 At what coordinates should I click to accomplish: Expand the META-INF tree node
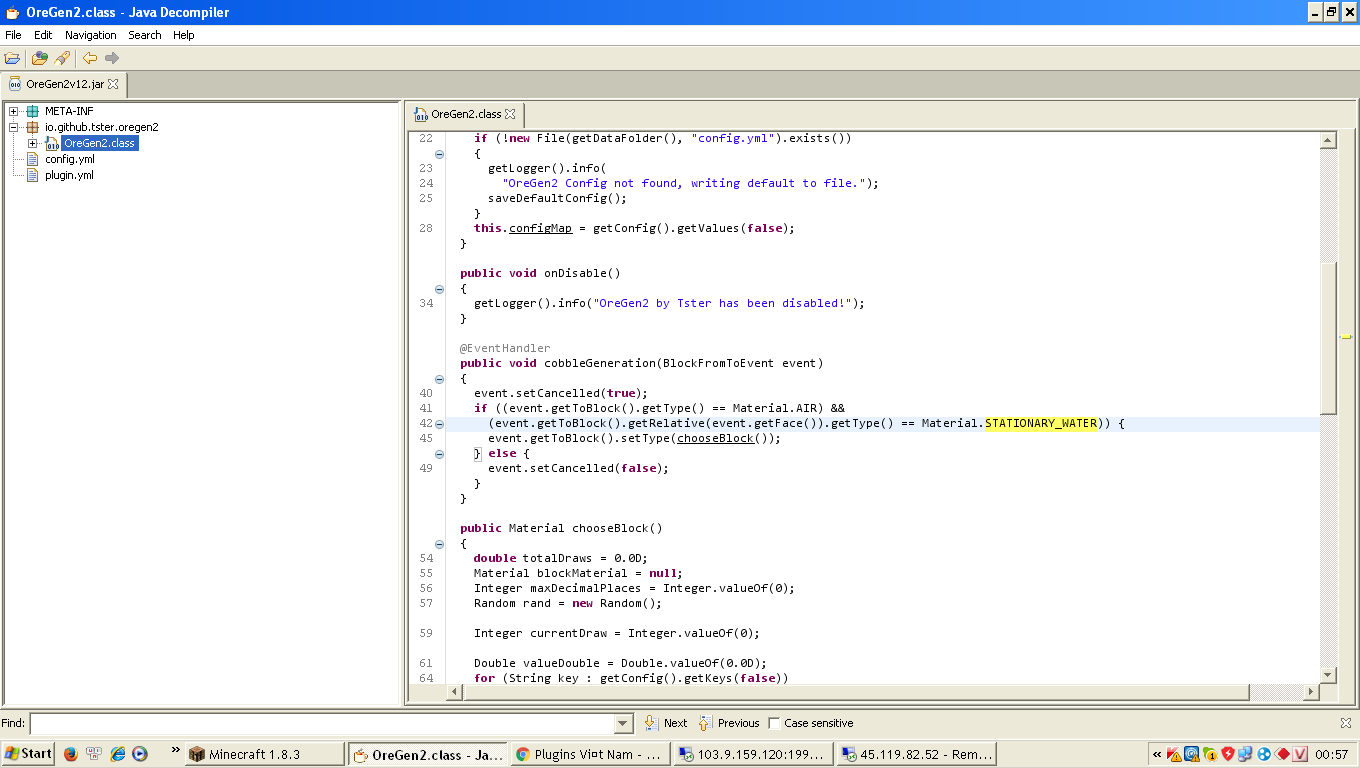pos(14,111)
